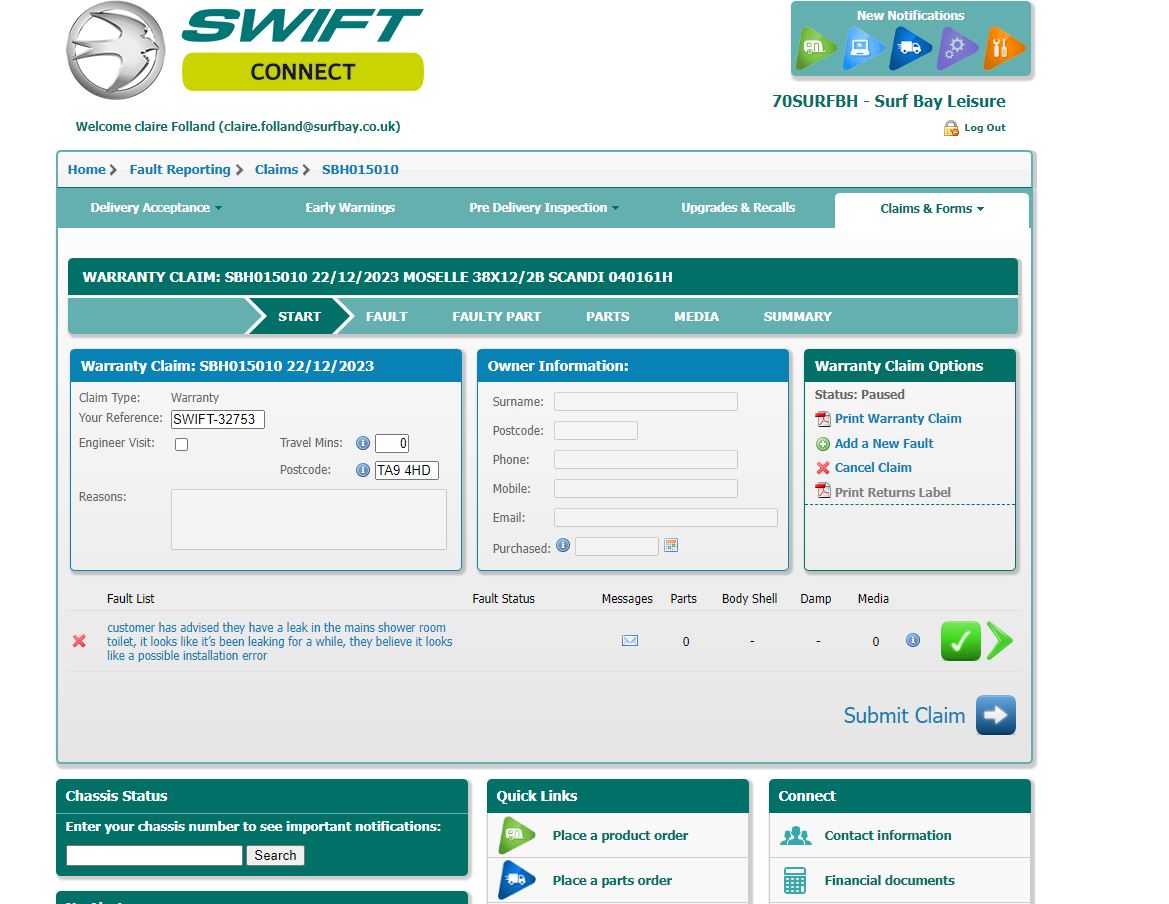Click the fault row info icon

click(913, 640)
